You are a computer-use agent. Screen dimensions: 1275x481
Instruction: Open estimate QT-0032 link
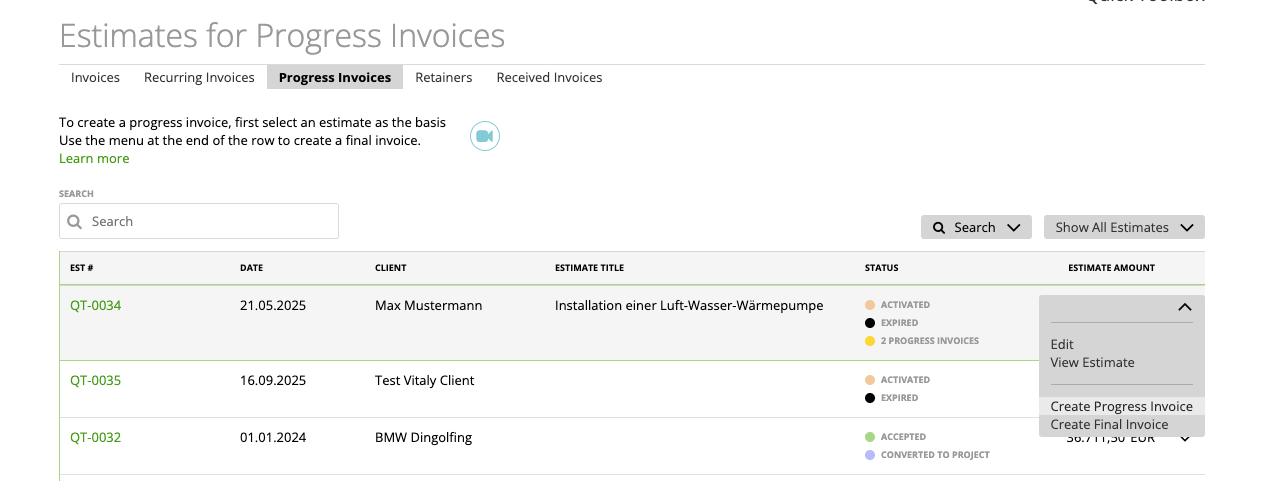click(95, 437)
